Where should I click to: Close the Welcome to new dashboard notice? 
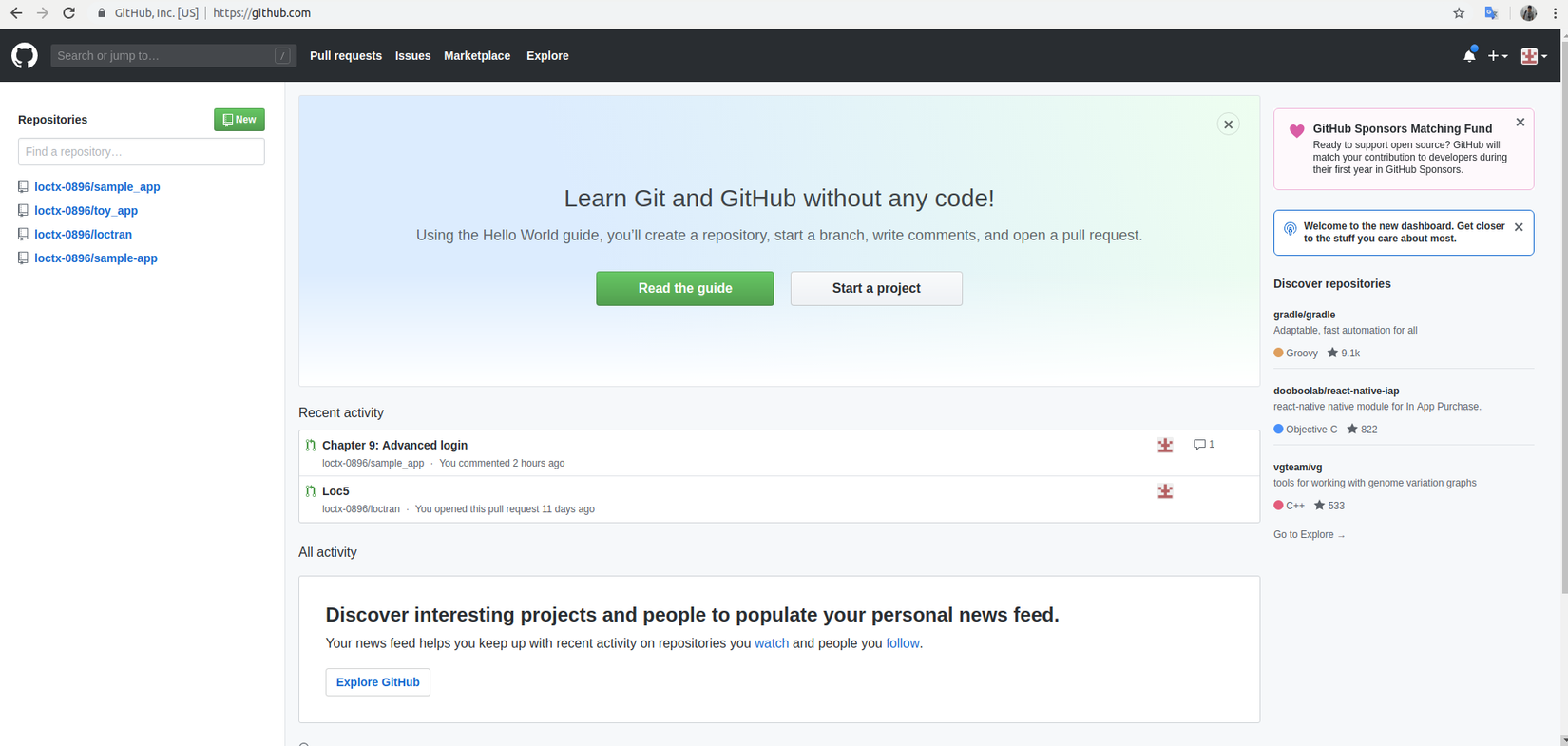pyautogui.click(x=1519, y=227)
